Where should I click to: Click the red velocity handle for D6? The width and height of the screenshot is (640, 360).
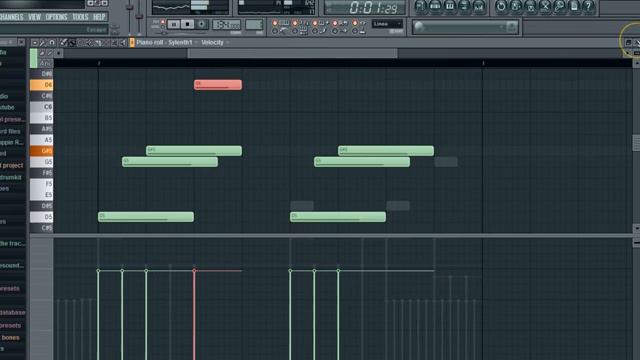point(194,271)
